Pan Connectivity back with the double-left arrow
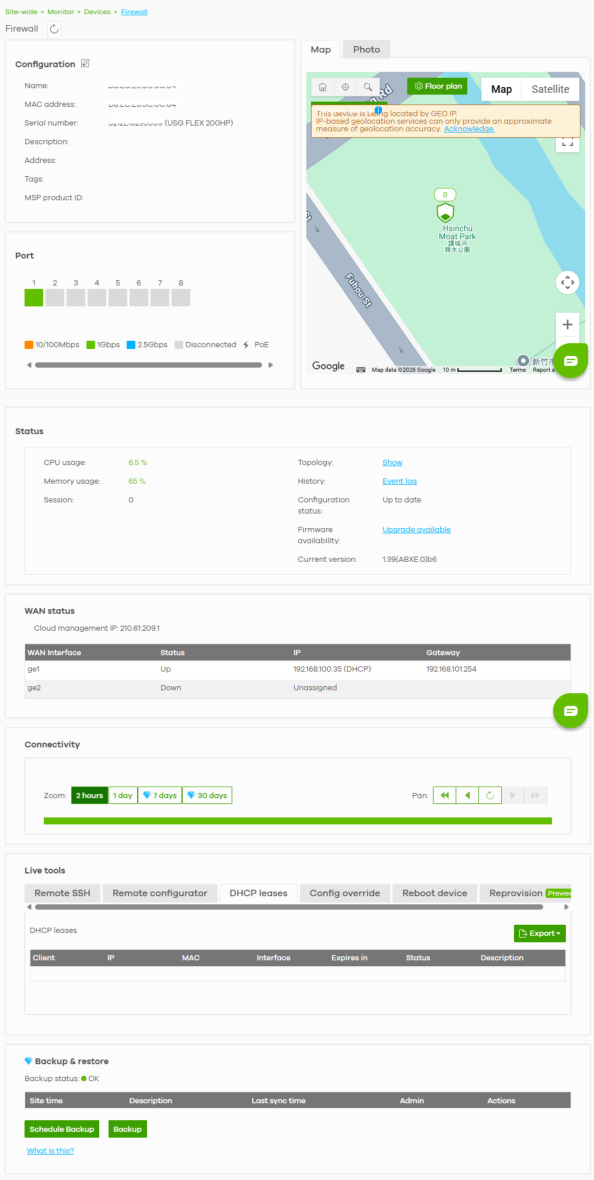This screenshot has height=1180, width=594. coord(444,795)
